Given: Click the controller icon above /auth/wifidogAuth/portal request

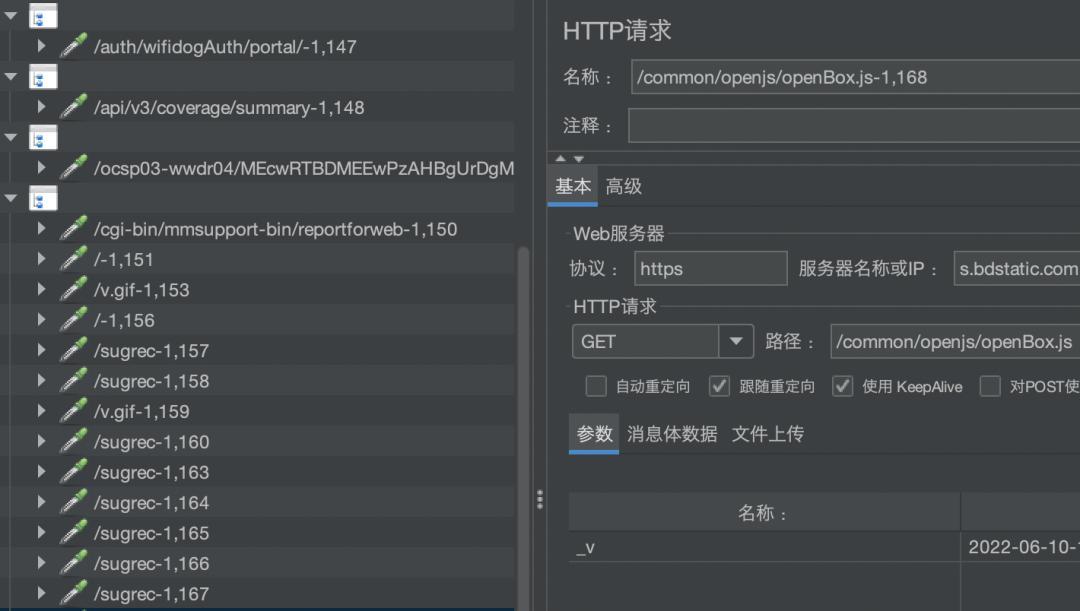Looking at the screenshot, I should (42, 16).
